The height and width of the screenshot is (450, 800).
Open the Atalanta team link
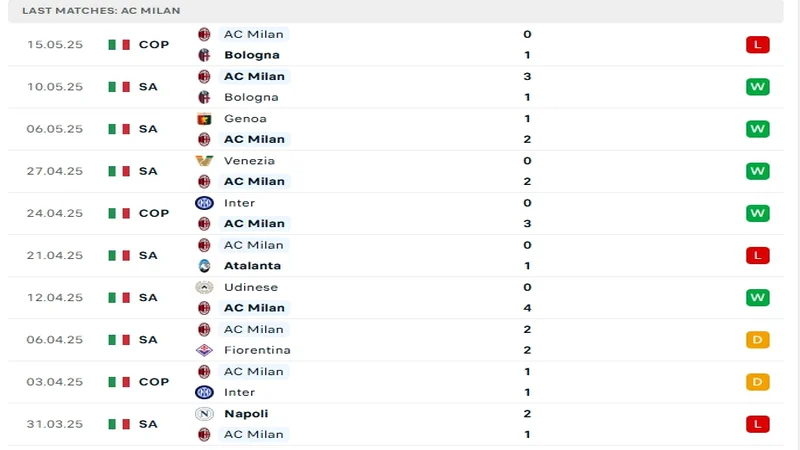(x=252, y=266)
